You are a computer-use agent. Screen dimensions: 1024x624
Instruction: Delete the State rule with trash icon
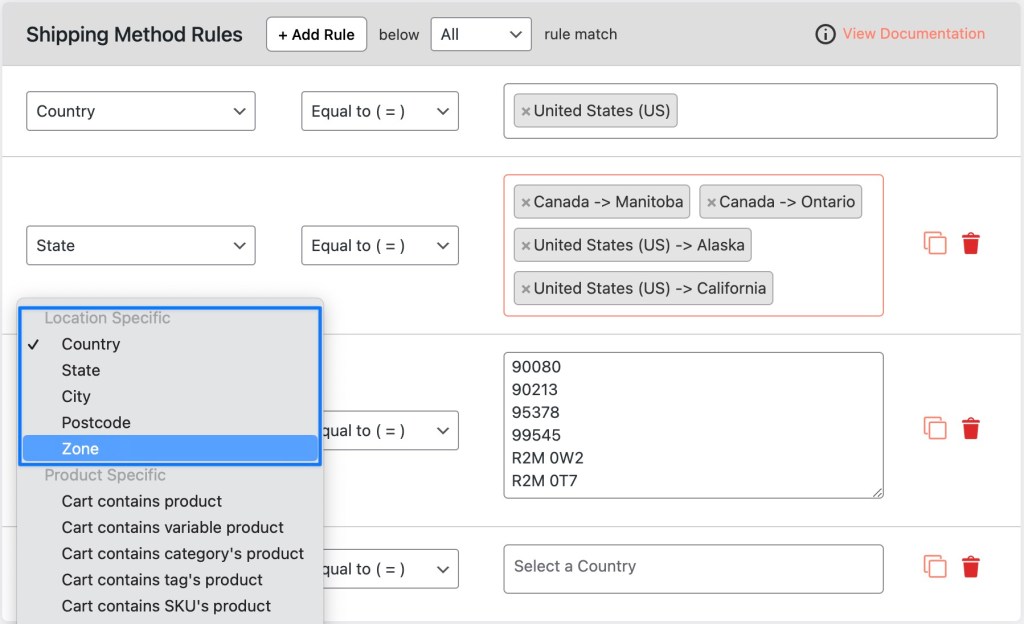(970, 244)
